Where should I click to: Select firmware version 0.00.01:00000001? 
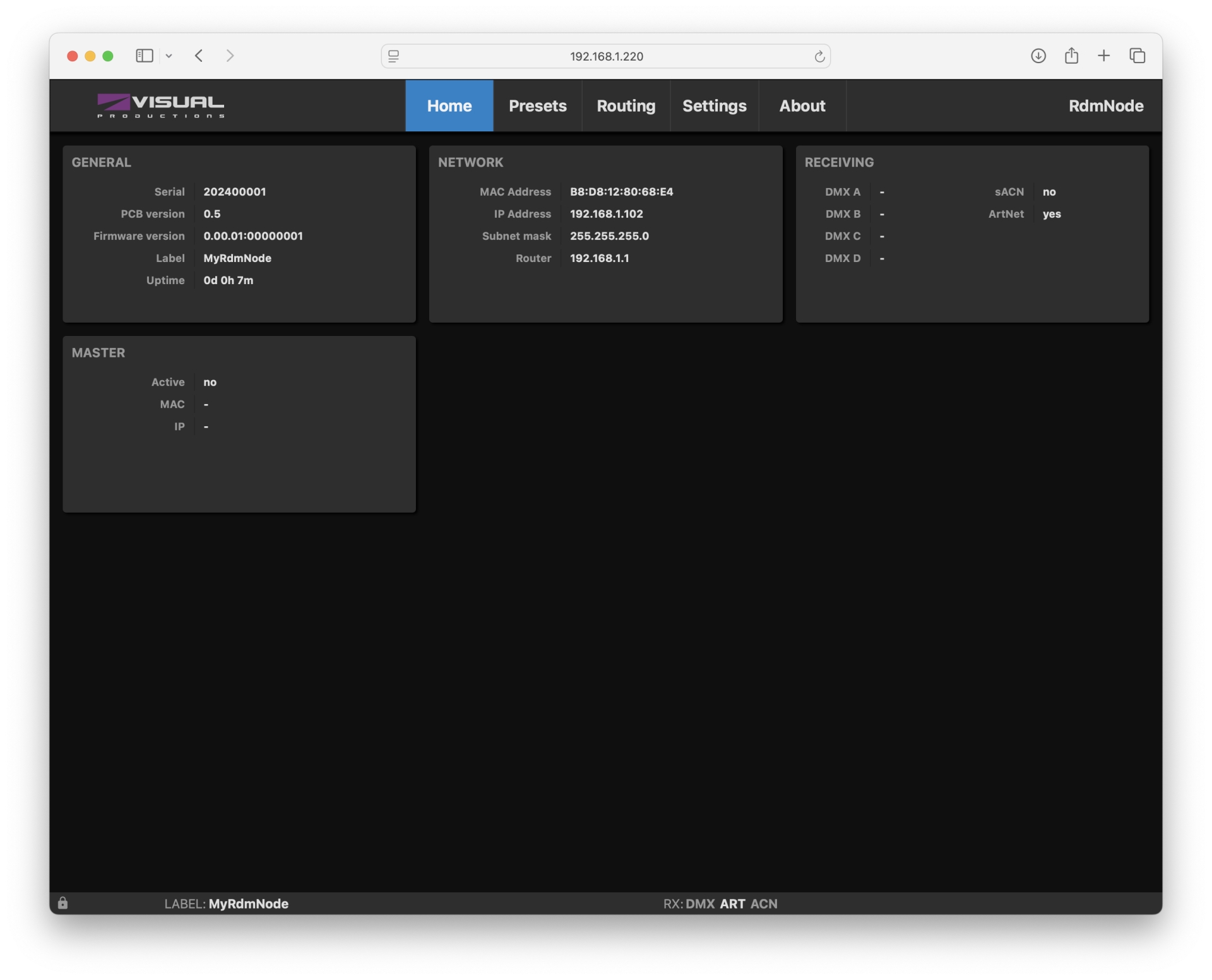253,236
